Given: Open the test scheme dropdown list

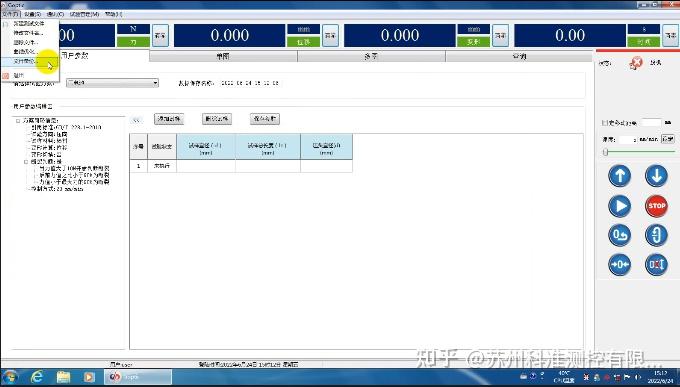Looking at the screenshot, I should [112, 83].
